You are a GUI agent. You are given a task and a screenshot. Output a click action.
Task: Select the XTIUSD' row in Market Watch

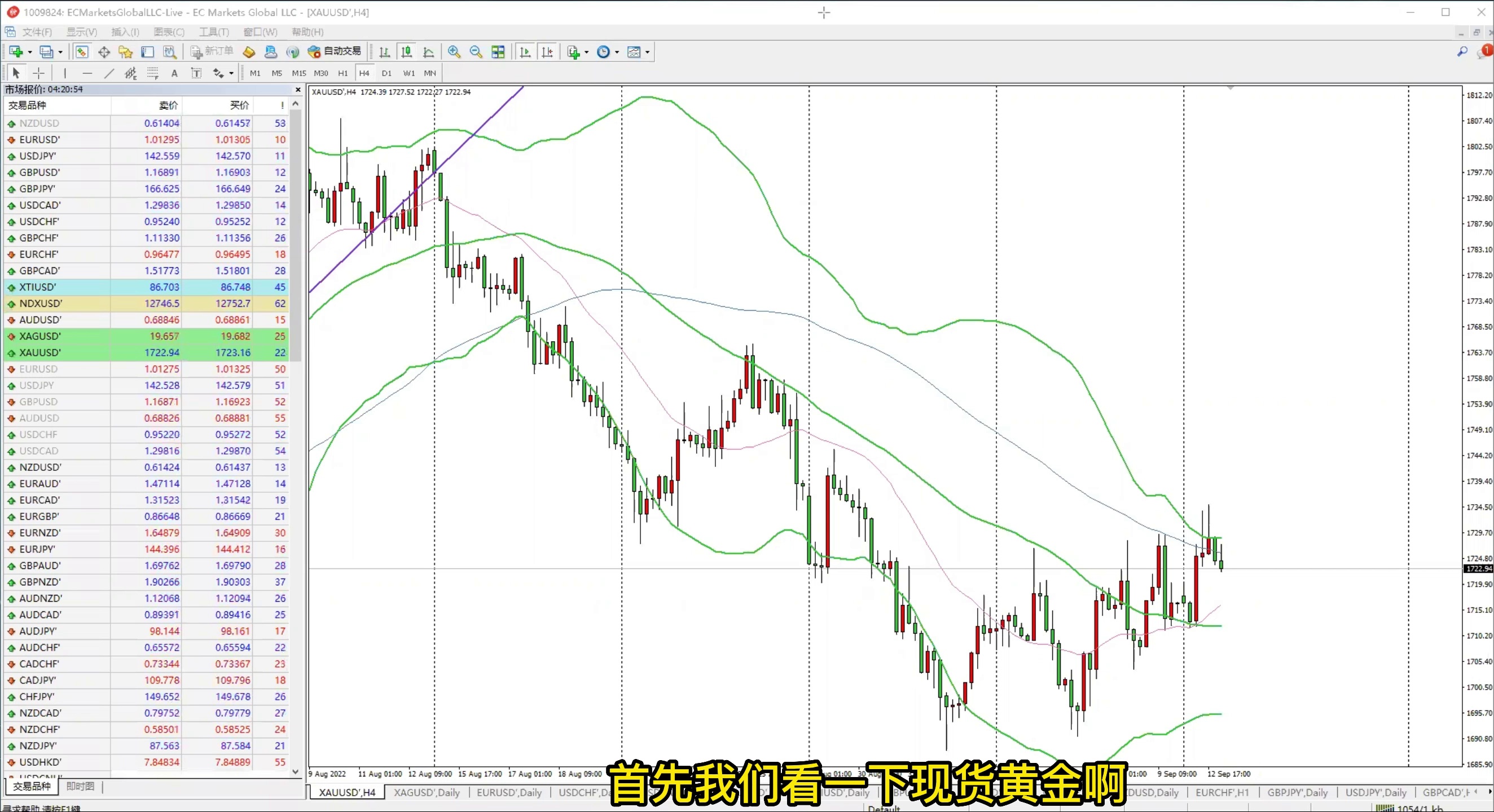click(x=38, y=287)
